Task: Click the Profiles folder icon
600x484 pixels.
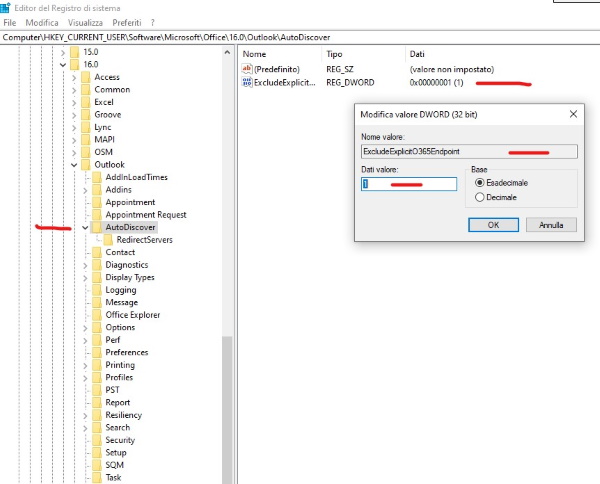Action: tap(97, 378)
